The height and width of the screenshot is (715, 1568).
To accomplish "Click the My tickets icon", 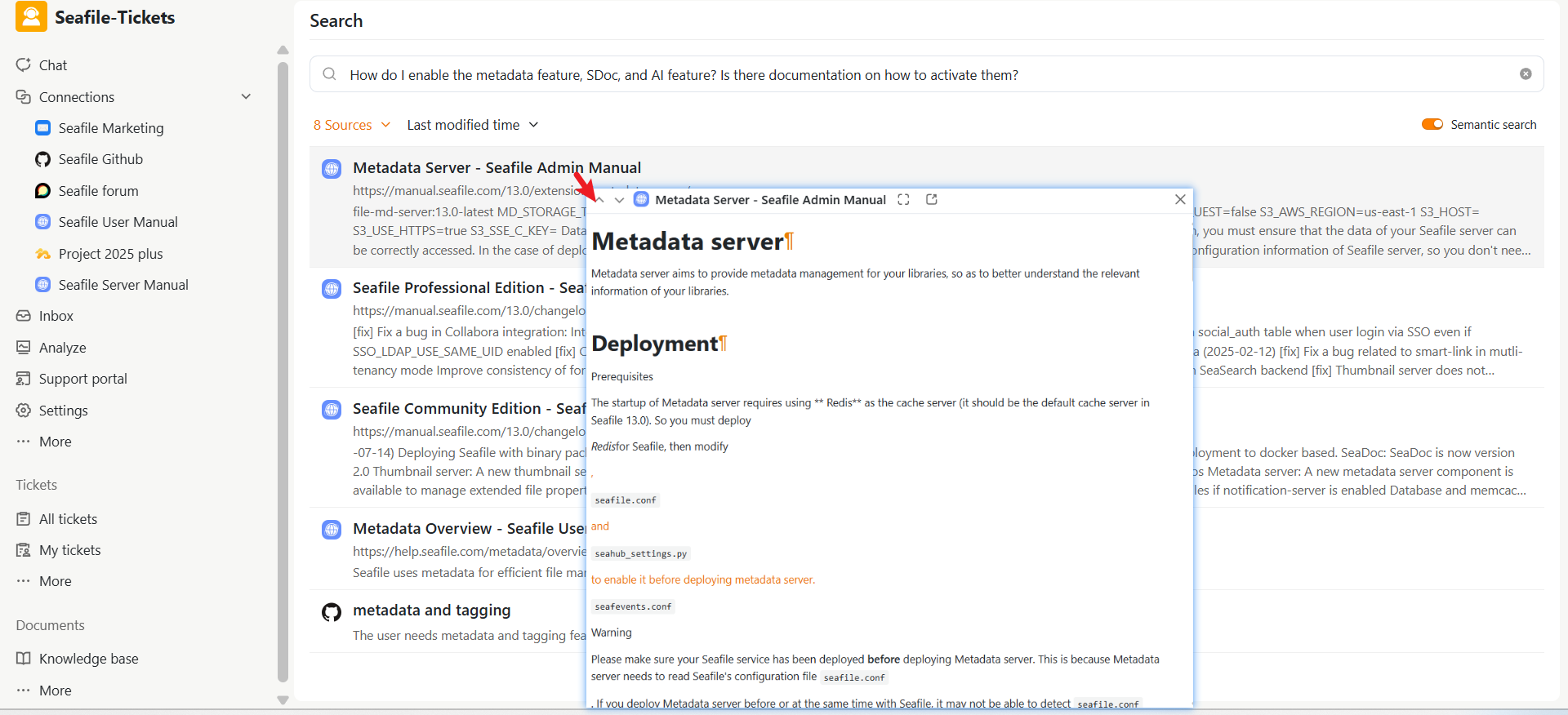I will pos(24,550).
